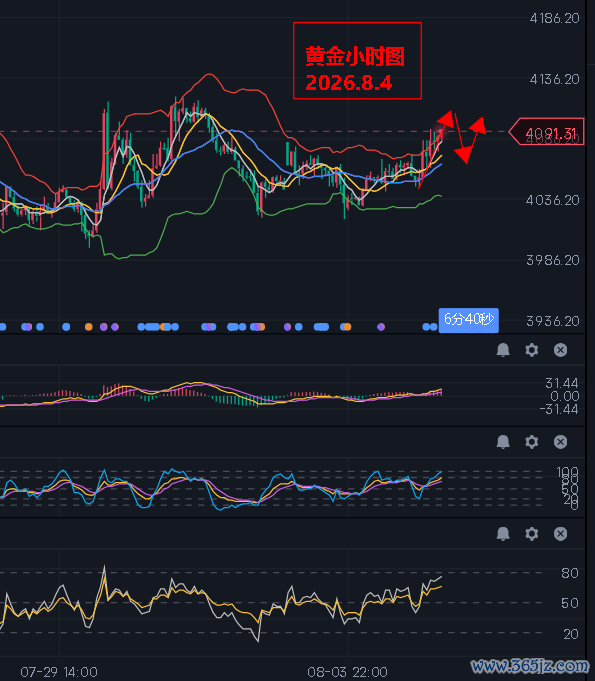Click the RSI panel alert bell icon

(503, 534)
